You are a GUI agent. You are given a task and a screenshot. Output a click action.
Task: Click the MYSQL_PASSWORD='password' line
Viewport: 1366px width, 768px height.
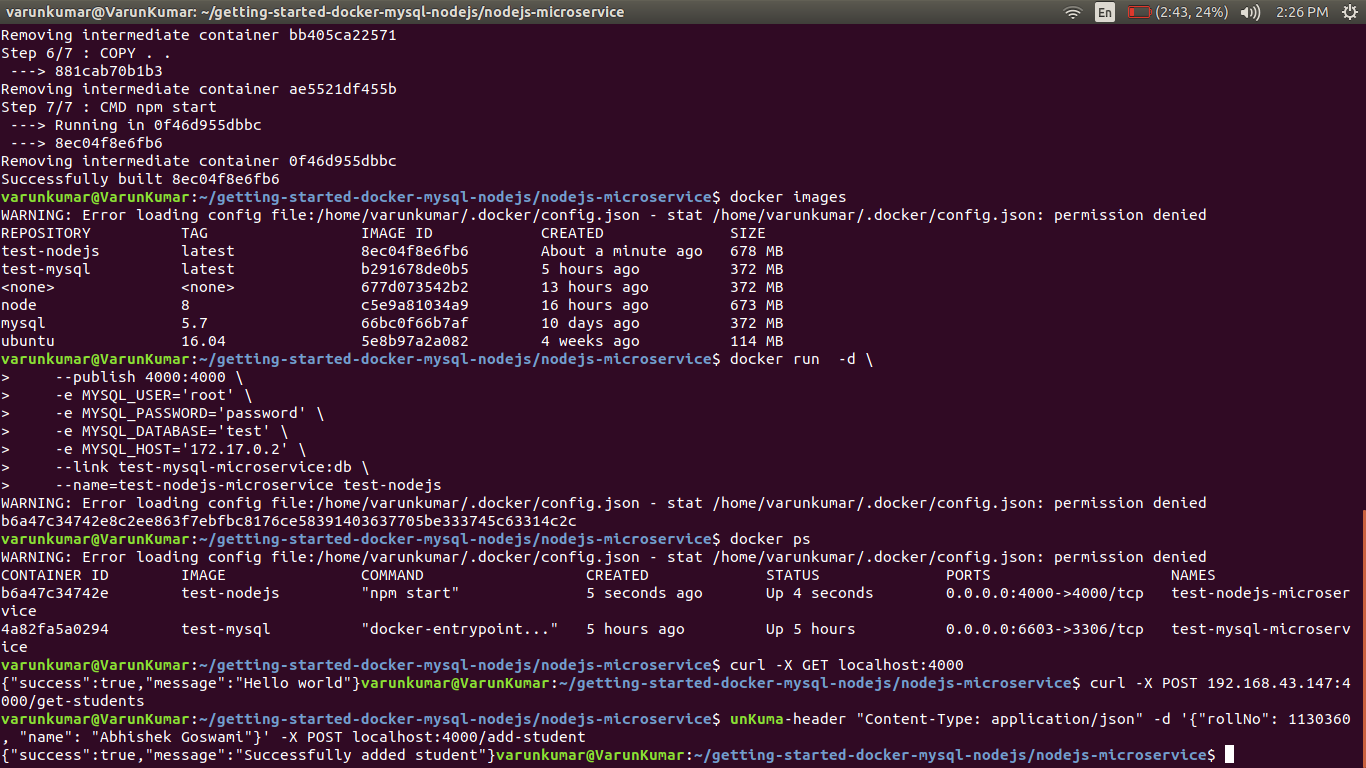(190, 413)
